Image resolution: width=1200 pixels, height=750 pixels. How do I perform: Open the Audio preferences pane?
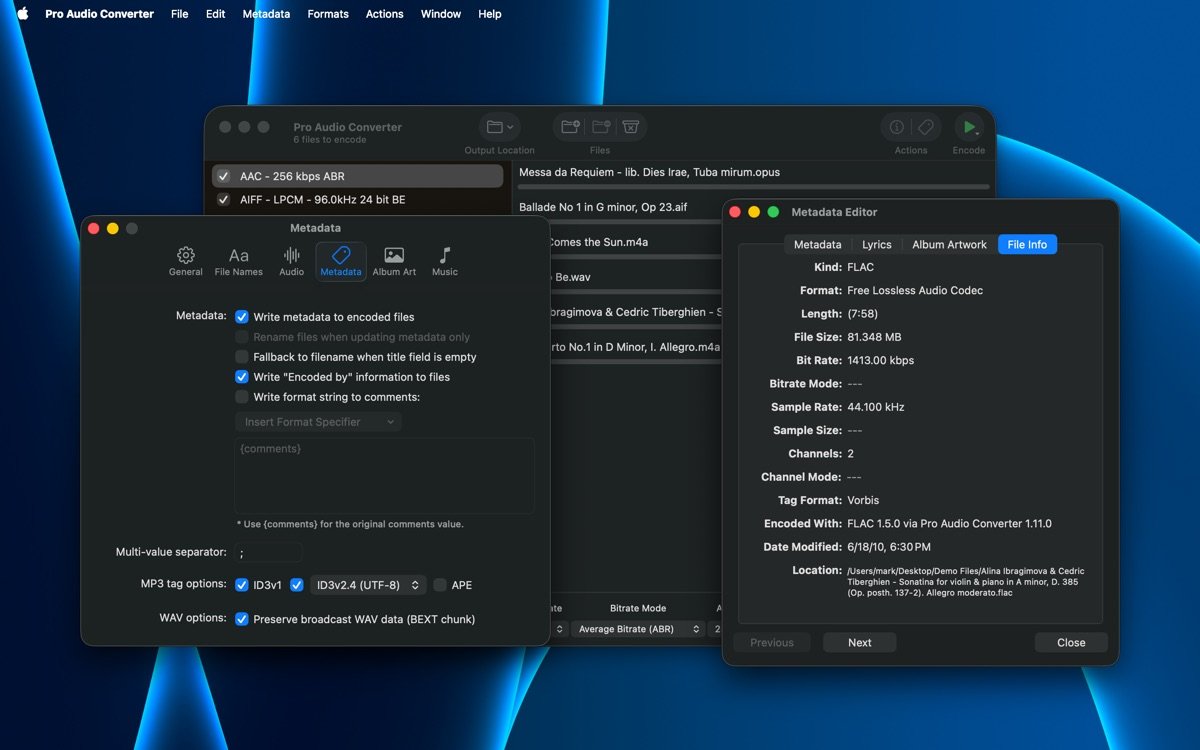click(291, 261)
